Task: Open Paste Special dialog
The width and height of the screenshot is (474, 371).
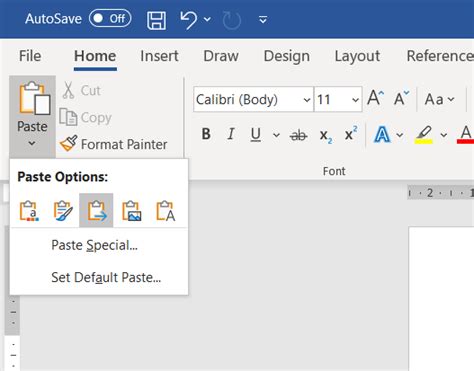Action: [94, 245]
